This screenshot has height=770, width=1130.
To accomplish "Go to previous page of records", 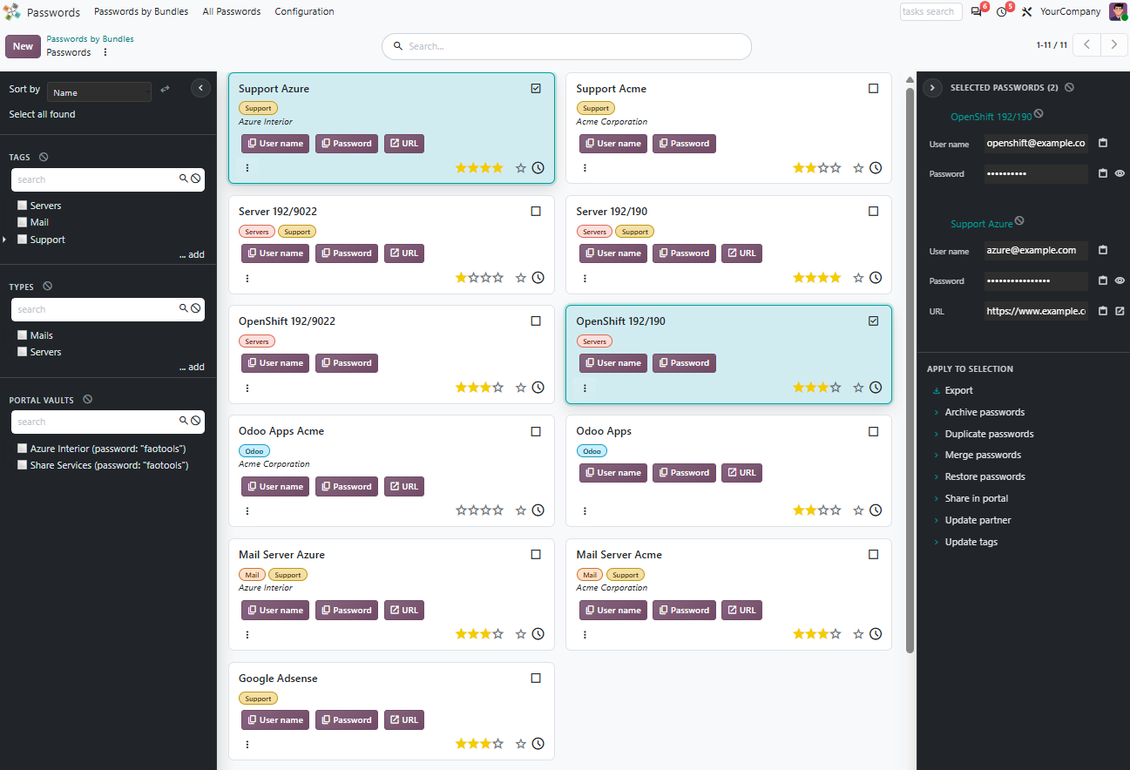I will point(1087,45).
